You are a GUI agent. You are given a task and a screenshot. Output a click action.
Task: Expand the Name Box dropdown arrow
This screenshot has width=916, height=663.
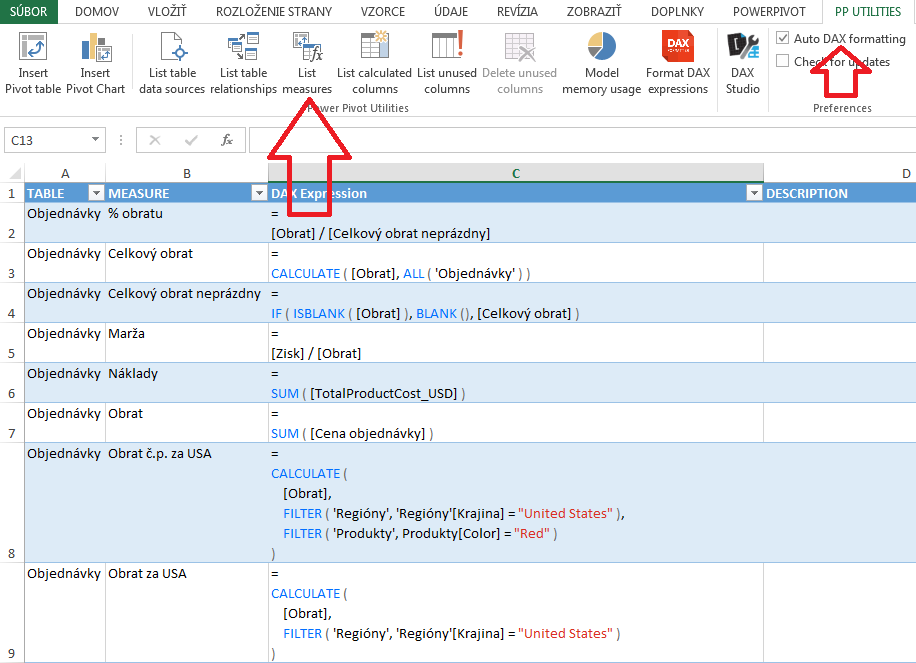(95, 140)
